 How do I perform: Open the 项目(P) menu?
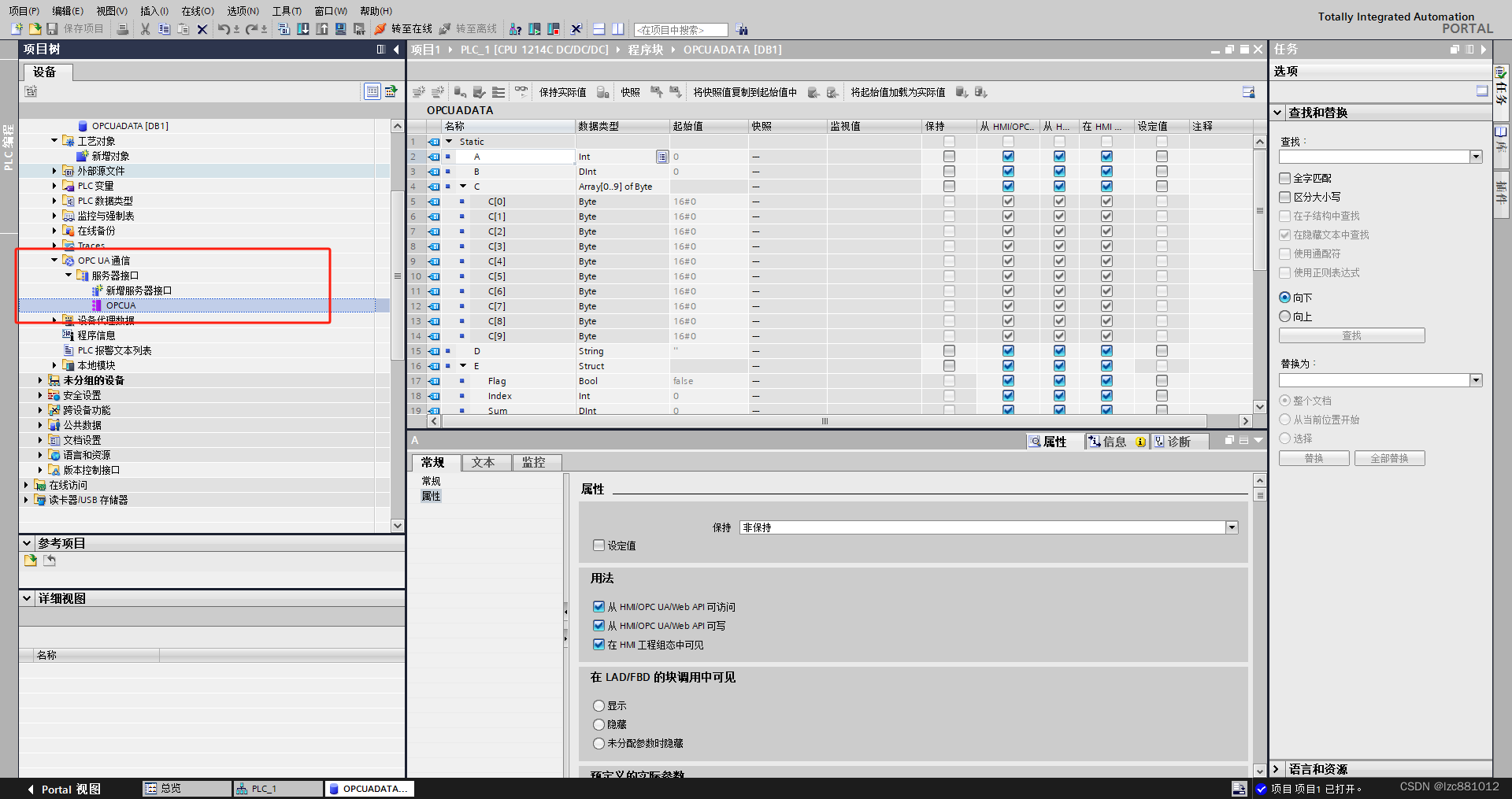click(24, 11)
